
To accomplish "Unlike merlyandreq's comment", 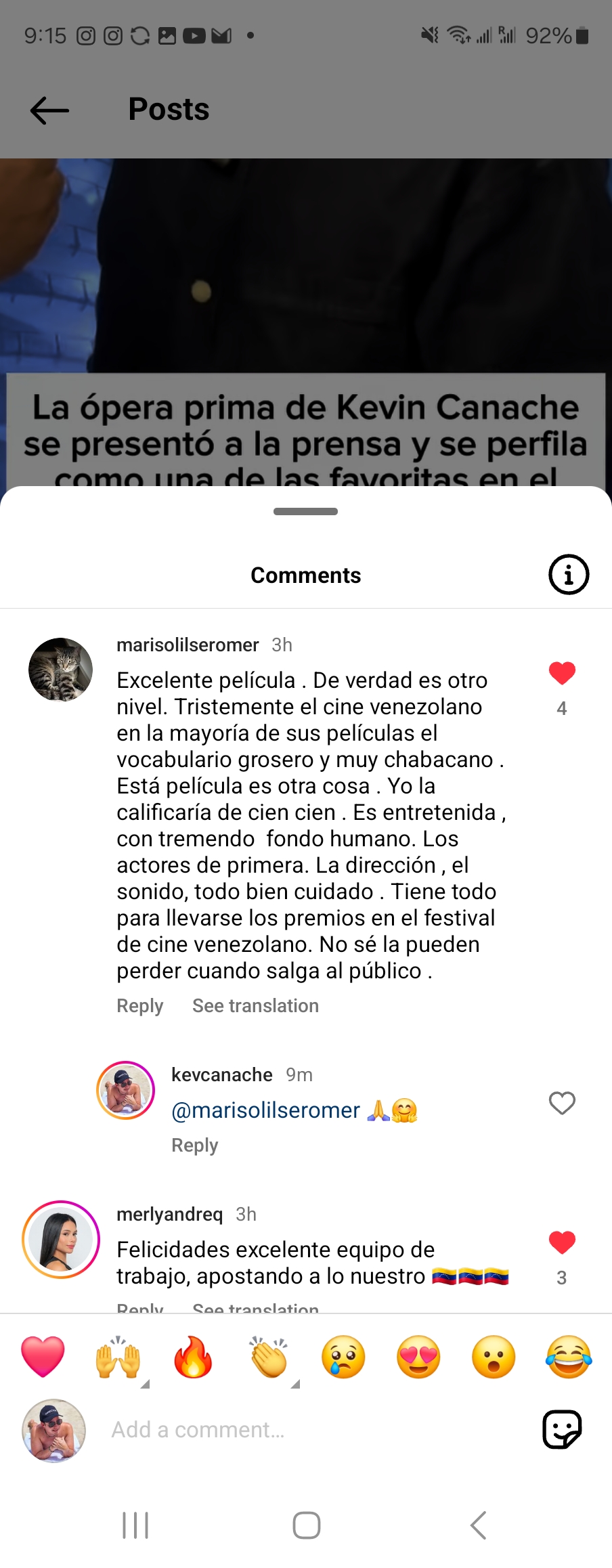I will coord(562,1242).
